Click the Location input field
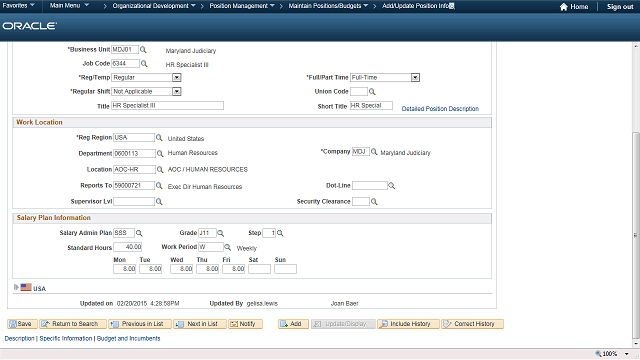This screenshot has width=640, height=360. coord(134,169)
